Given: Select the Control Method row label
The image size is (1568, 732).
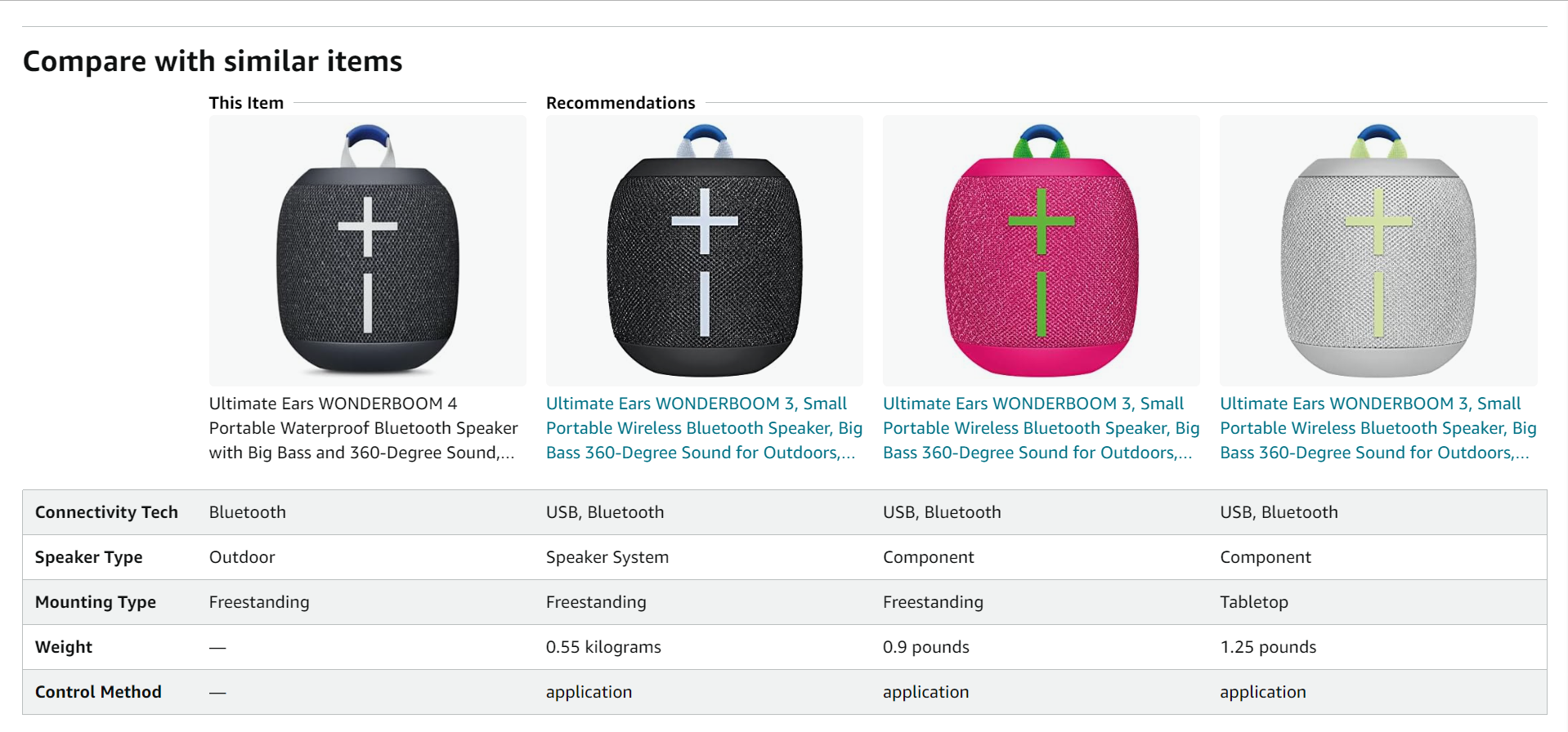Looking at the screenshot, I should point(98,692).
